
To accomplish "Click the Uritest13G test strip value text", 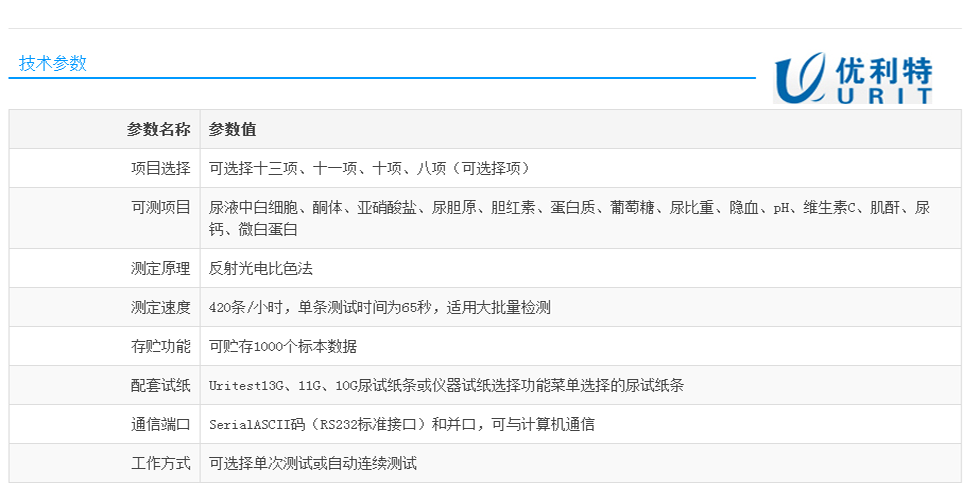I will (x=446, y=385).
